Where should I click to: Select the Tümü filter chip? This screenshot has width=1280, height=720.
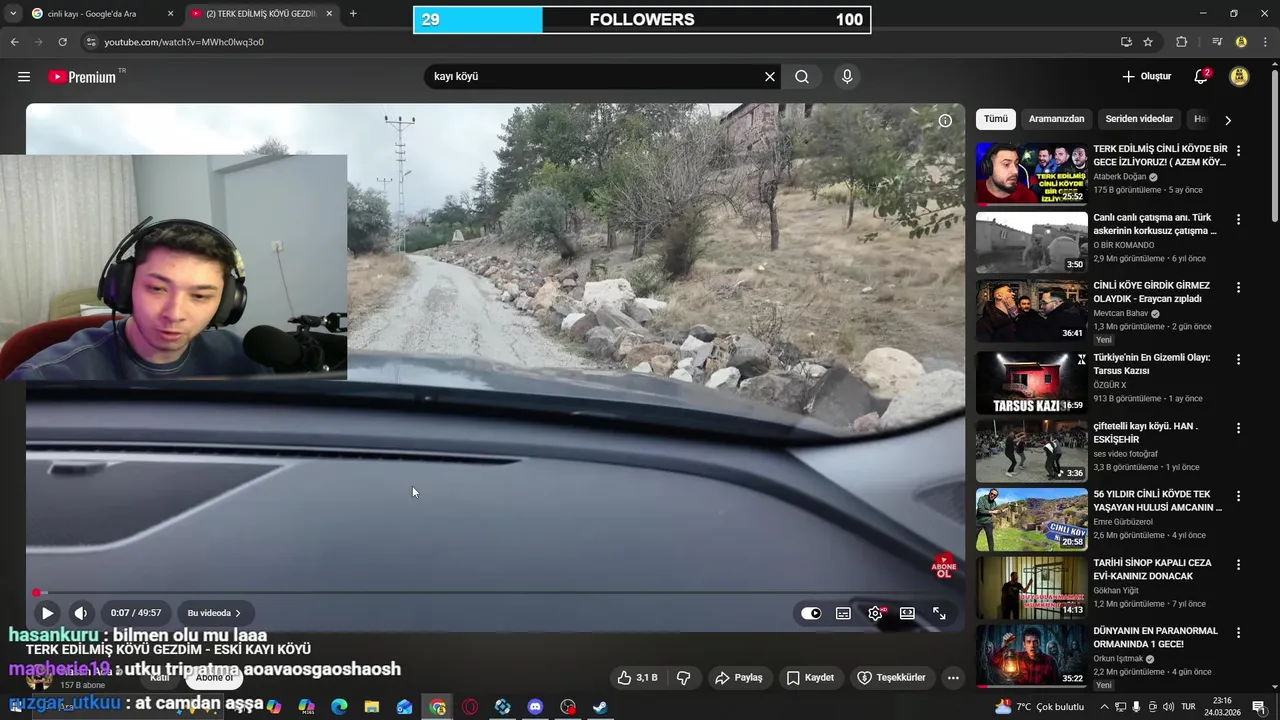click(996, 119)
